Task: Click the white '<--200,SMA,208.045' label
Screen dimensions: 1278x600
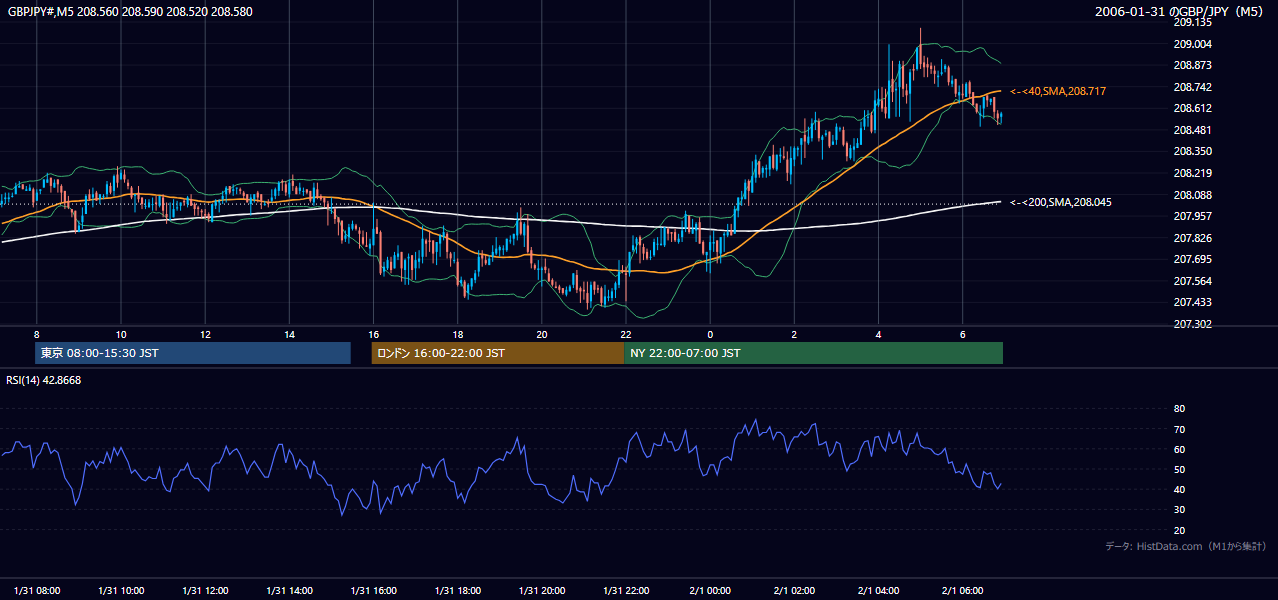Action: coord(1061,202)
